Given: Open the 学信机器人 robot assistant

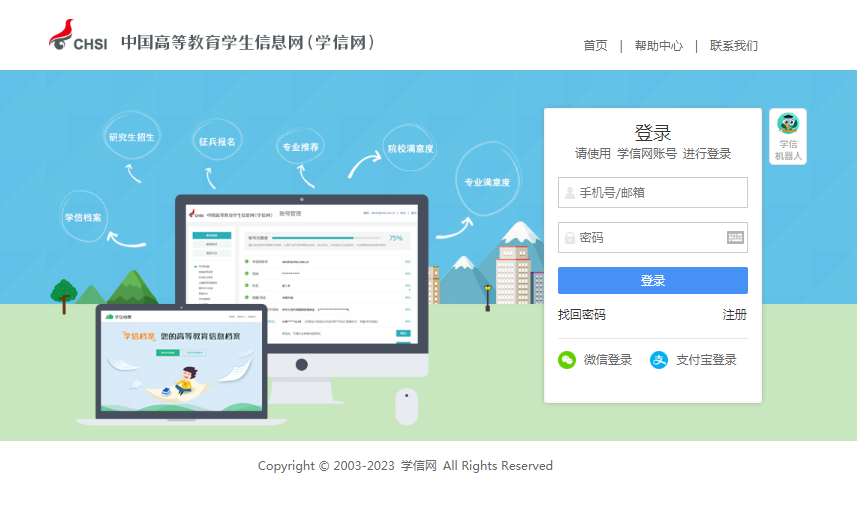Looking at the screenshot, I should point(788,136).
